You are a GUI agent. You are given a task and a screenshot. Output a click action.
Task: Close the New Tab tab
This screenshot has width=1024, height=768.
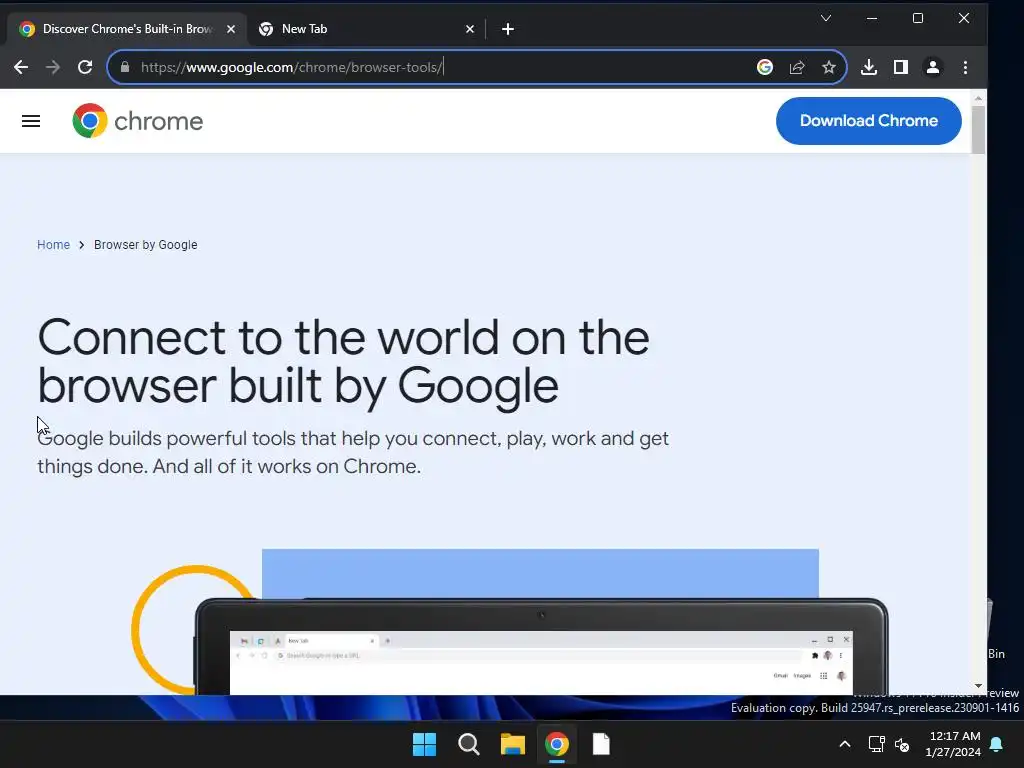point(470,29)
